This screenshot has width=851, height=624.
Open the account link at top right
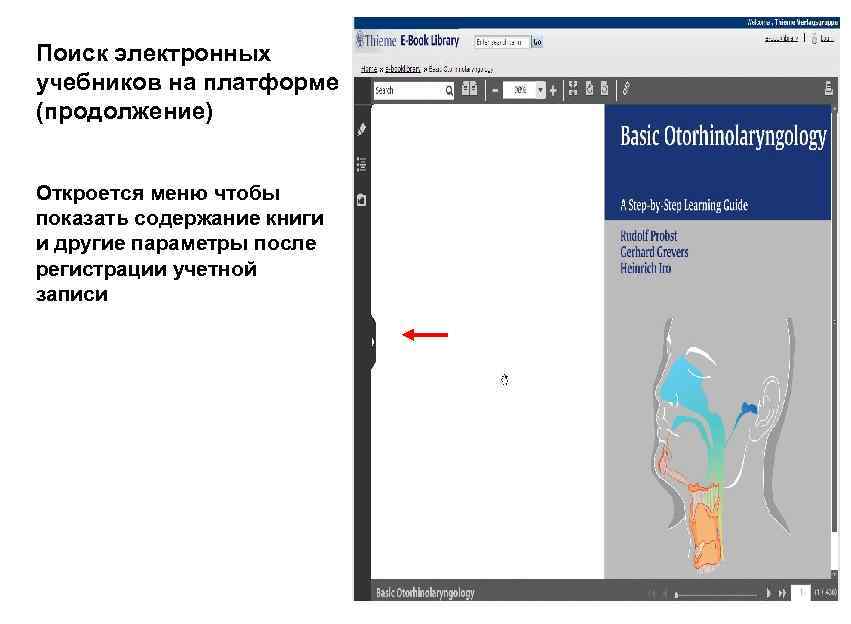point(781,39)
